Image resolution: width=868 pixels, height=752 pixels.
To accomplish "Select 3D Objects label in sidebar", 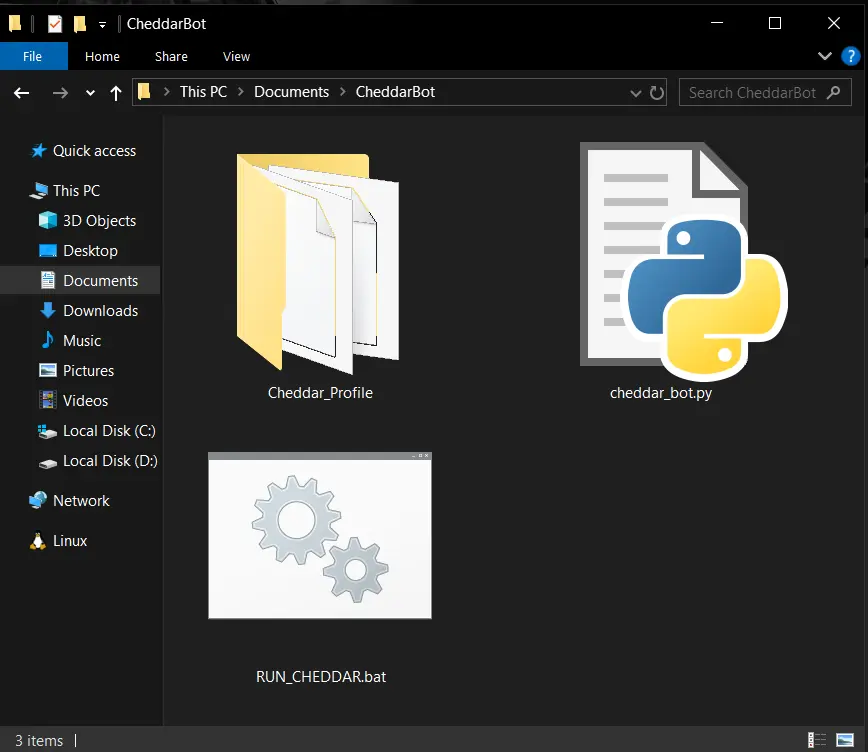I will coord(100,220).
